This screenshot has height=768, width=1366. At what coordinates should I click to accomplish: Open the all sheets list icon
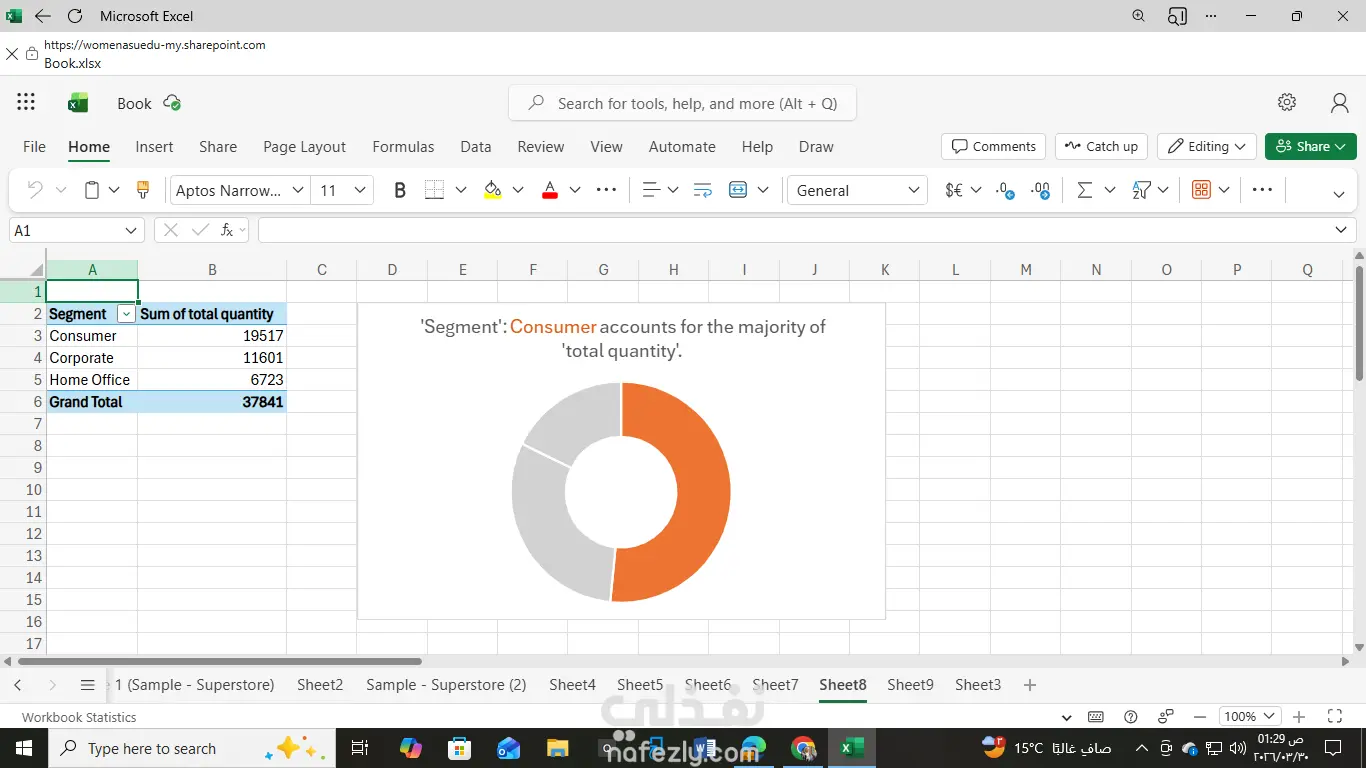[x=88, y=685]
